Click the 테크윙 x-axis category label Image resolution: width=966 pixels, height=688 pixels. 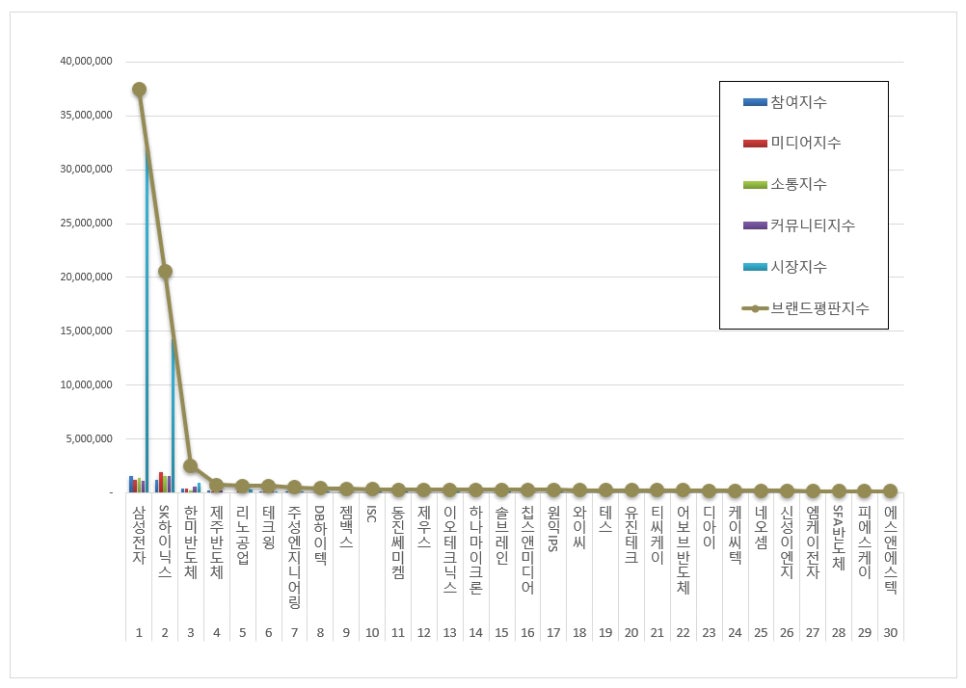(x=269, y=528)
